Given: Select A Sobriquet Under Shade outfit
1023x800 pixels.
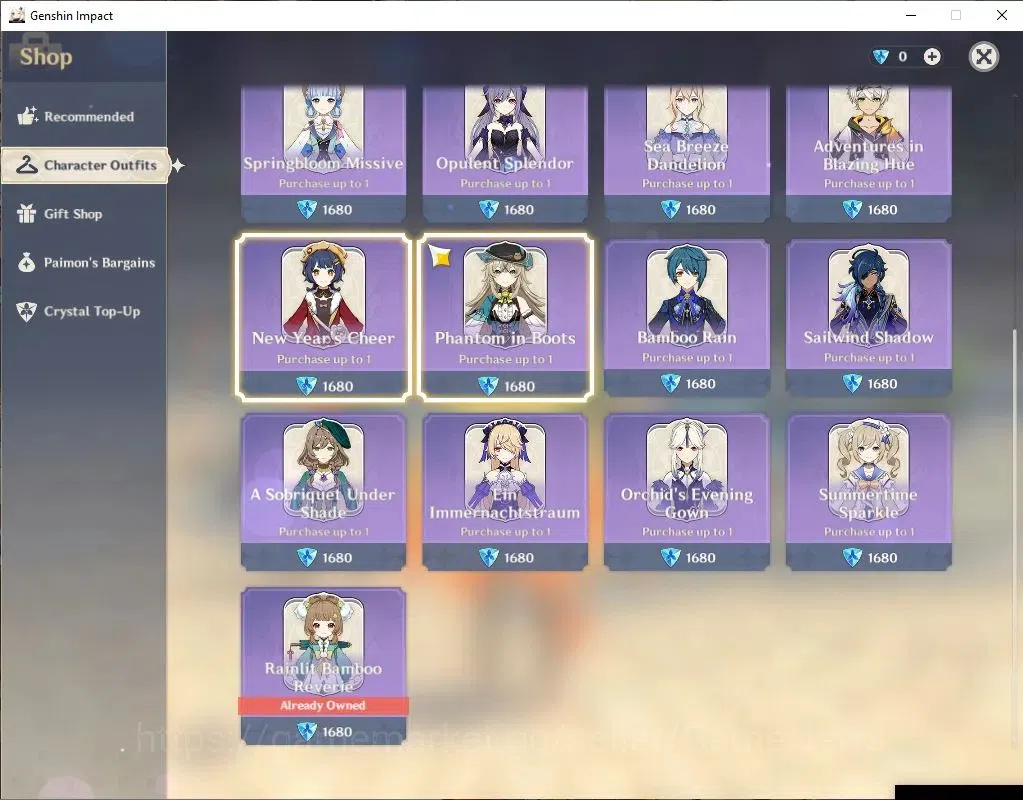Looking at the screenshot, I should coord(324,492).
